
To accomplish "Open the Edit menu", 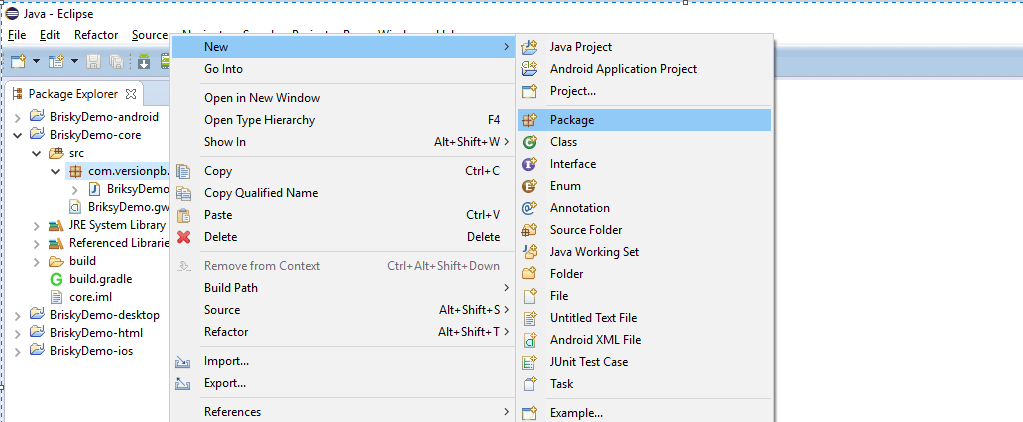I will click(x=50, y=35).
